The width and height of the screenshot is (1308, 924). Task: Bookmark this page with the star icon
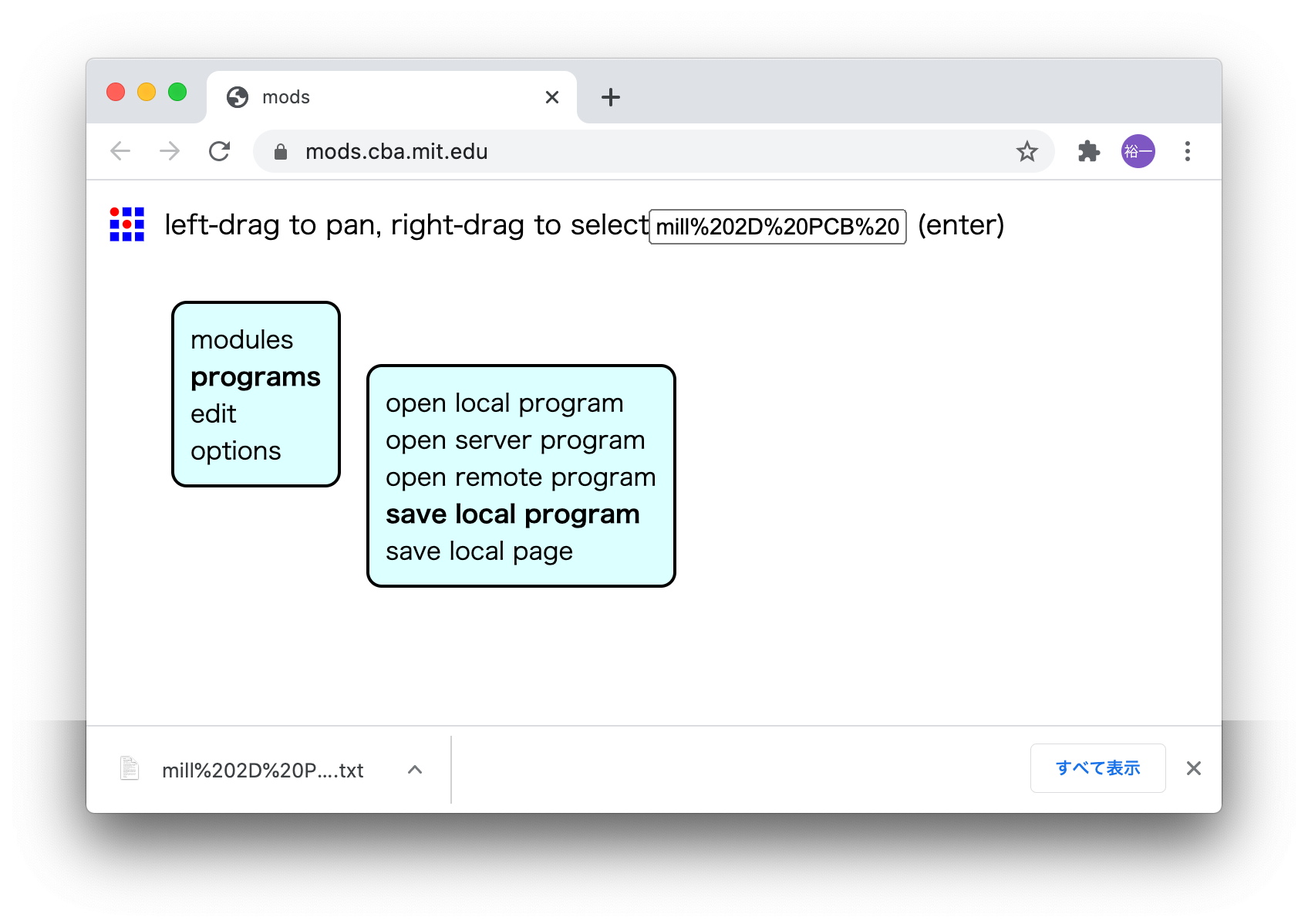pyautogui.click(x=1027, y=151)
